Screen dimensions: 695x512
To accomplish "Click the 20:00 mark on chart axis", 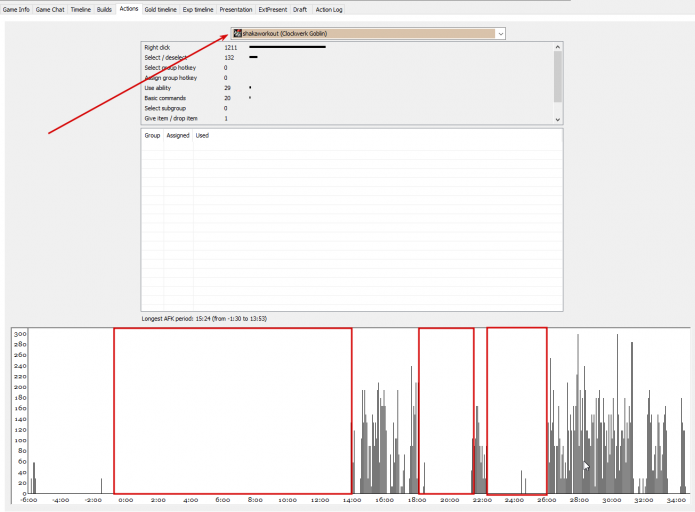I will [449, 500].
